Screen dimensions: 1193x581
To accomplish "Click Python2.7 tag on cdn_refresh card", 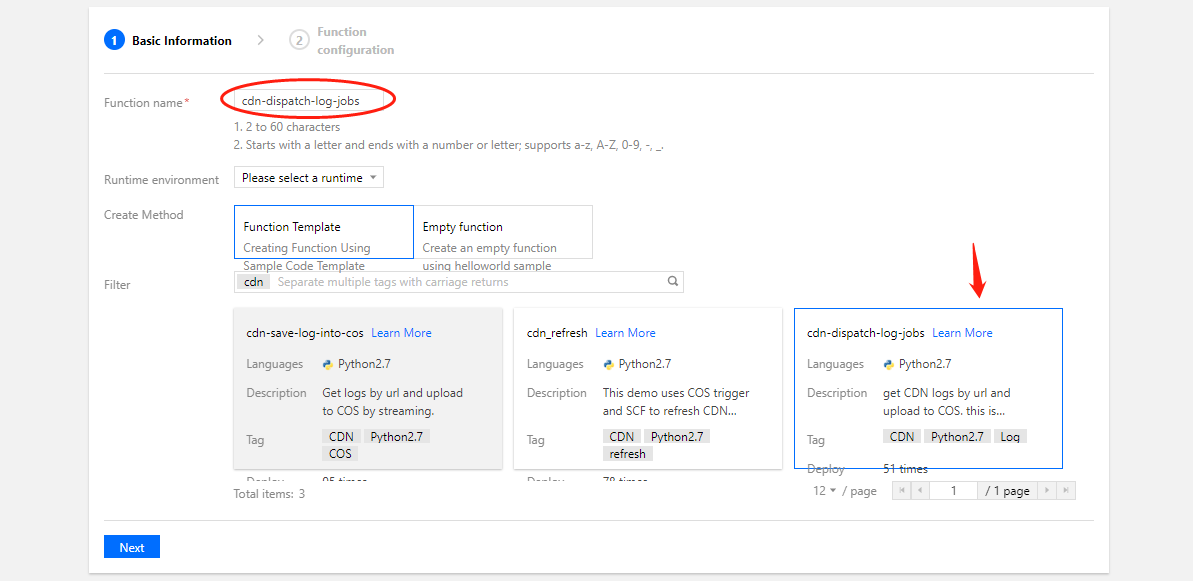I will (677, 437).
